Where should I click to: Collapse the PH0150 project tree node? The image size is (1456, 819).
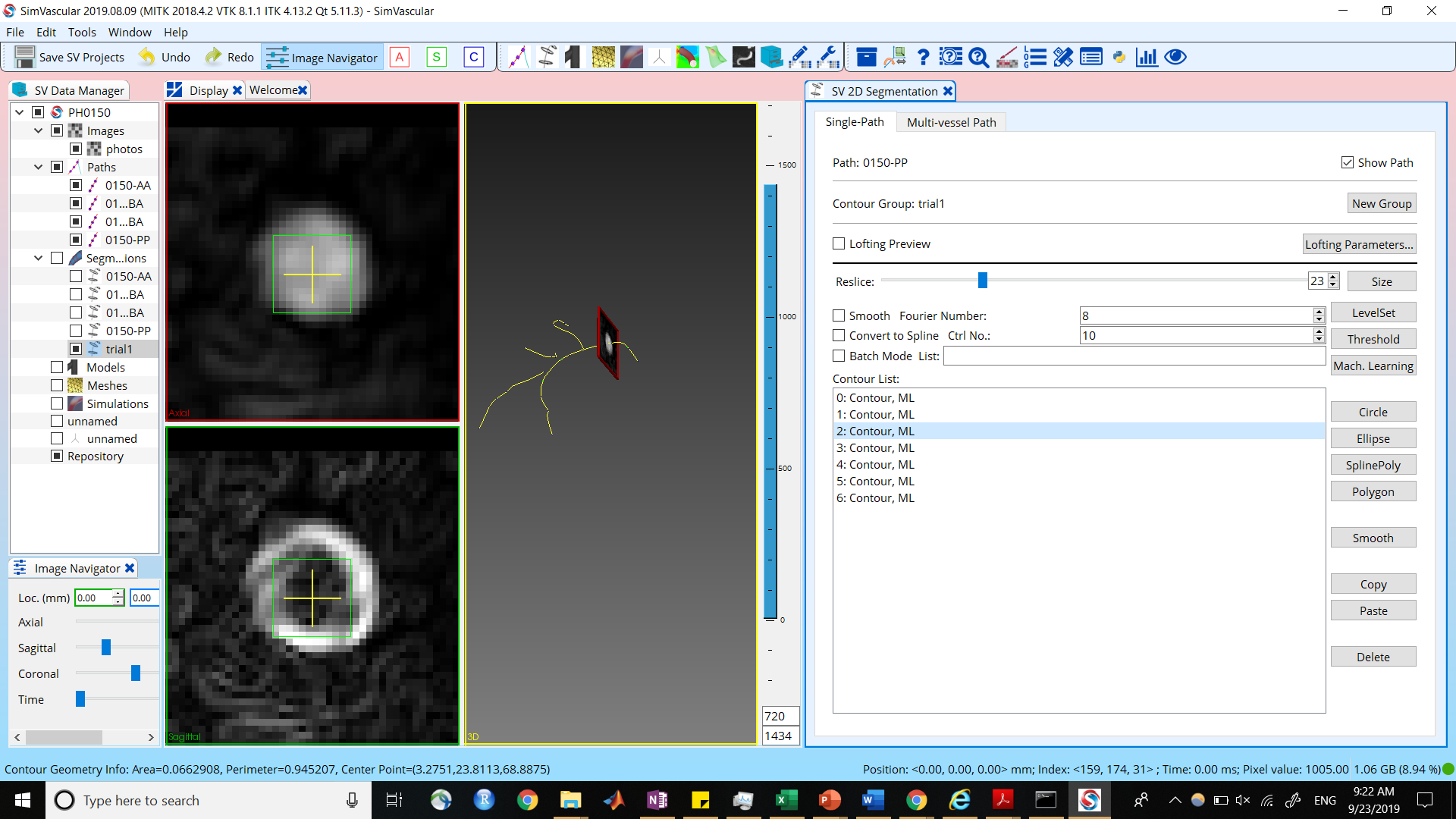coord(20,112)
